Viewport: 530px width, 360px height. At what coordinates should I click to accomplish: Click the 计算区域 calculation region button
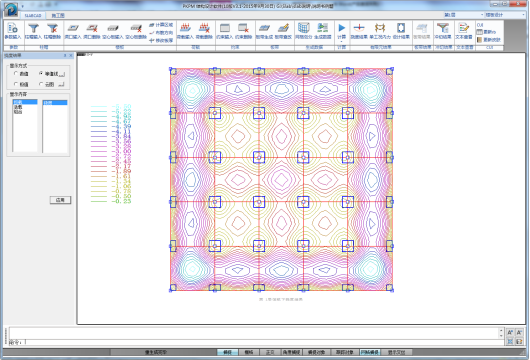pos(161,25)
